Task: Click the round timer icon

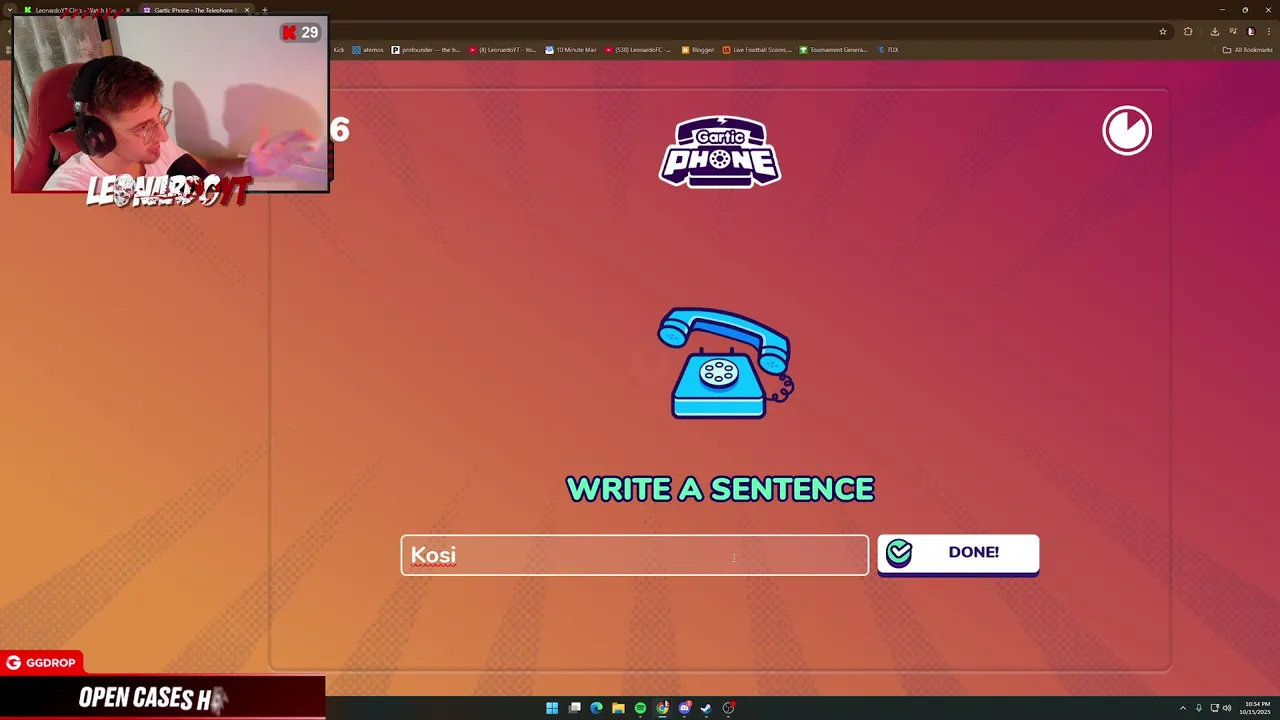Action: point(1127,130)
